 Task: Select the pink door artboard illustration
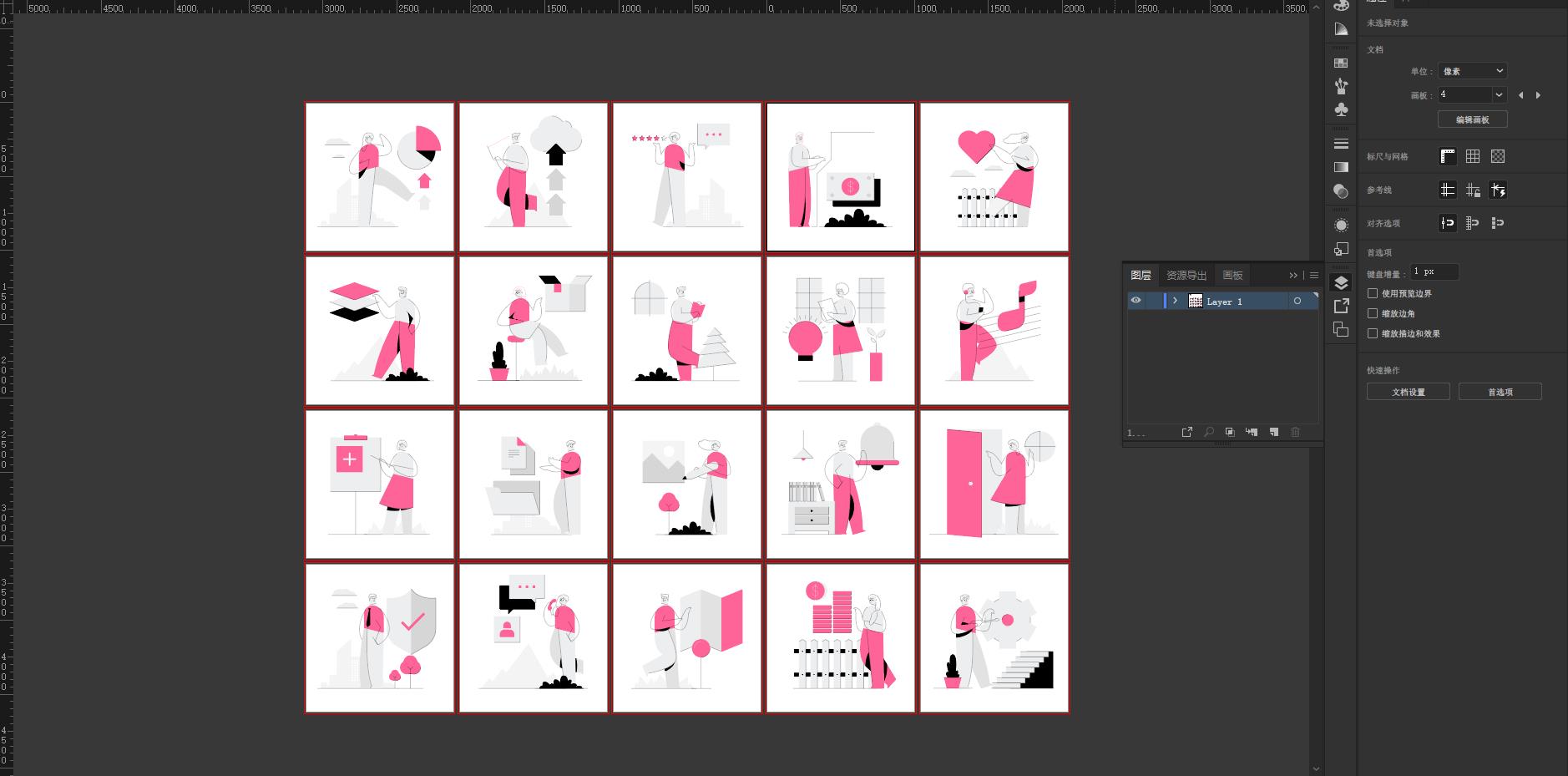click(994, 484)
